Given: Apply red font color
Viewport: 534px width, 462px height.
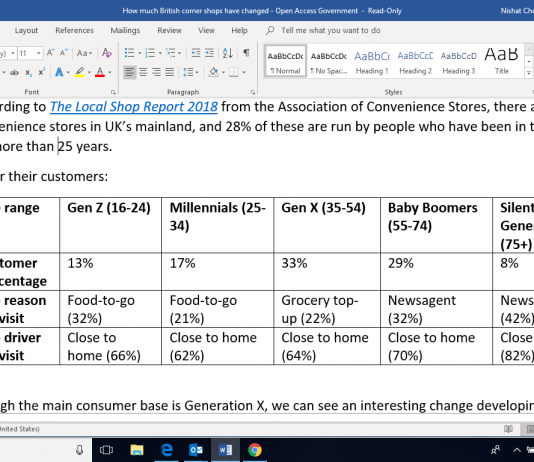Looking at the screenshot, I should pos(100,72).
